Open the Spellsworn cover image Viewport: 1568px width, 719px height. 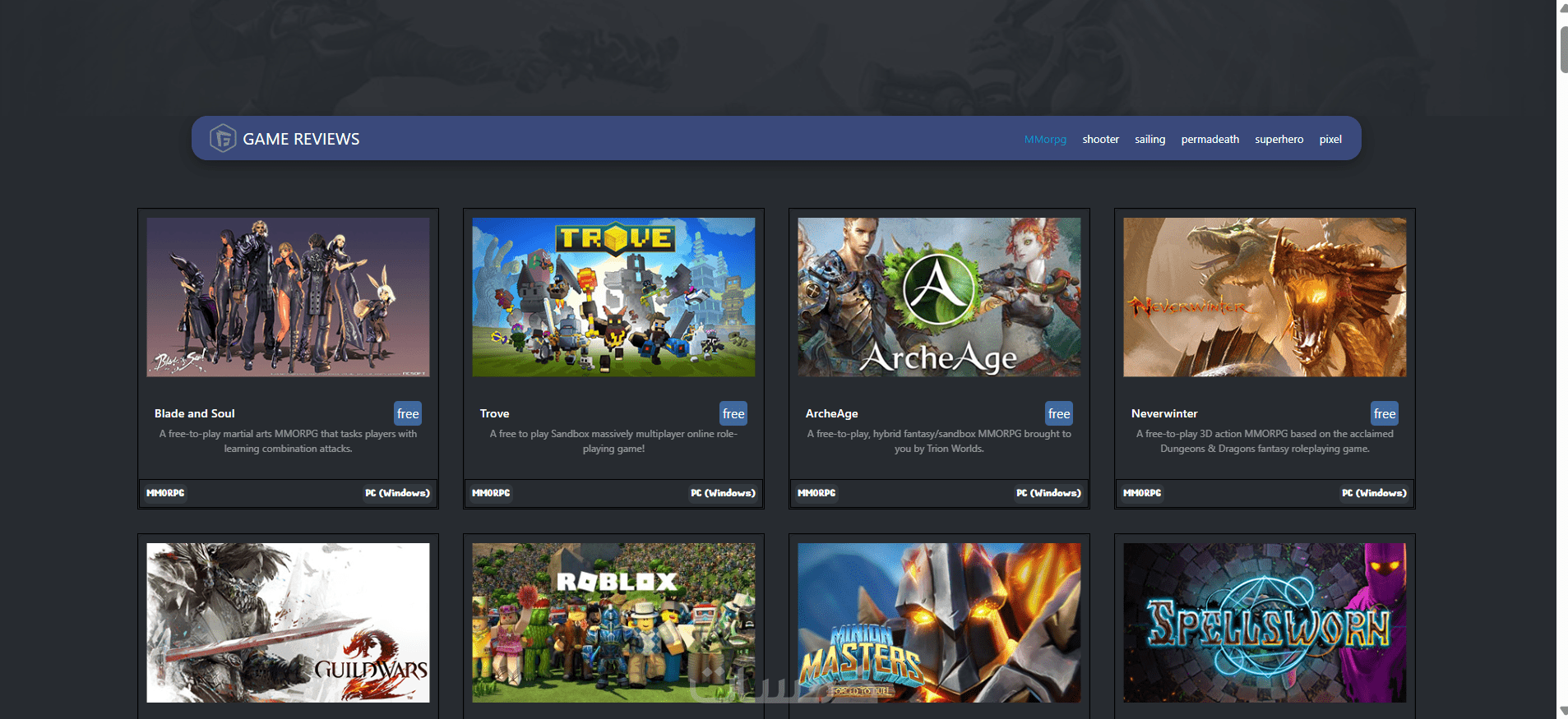pyautogui.click(x=1265, y=623)
